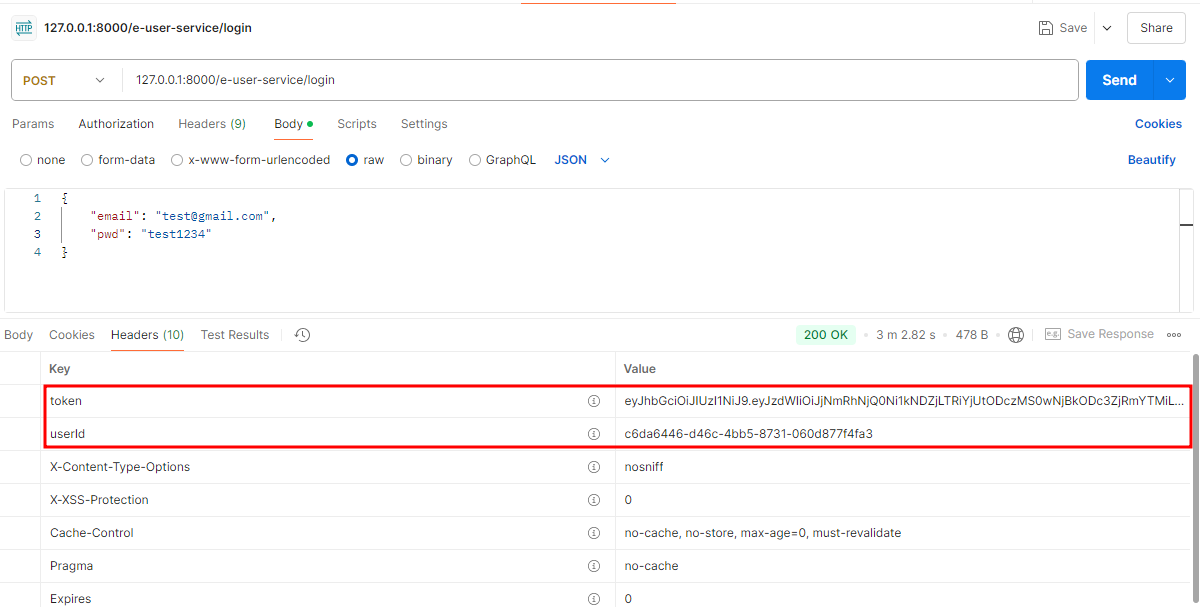Click the 478 B response size
1200x607 pixels.
972,335
